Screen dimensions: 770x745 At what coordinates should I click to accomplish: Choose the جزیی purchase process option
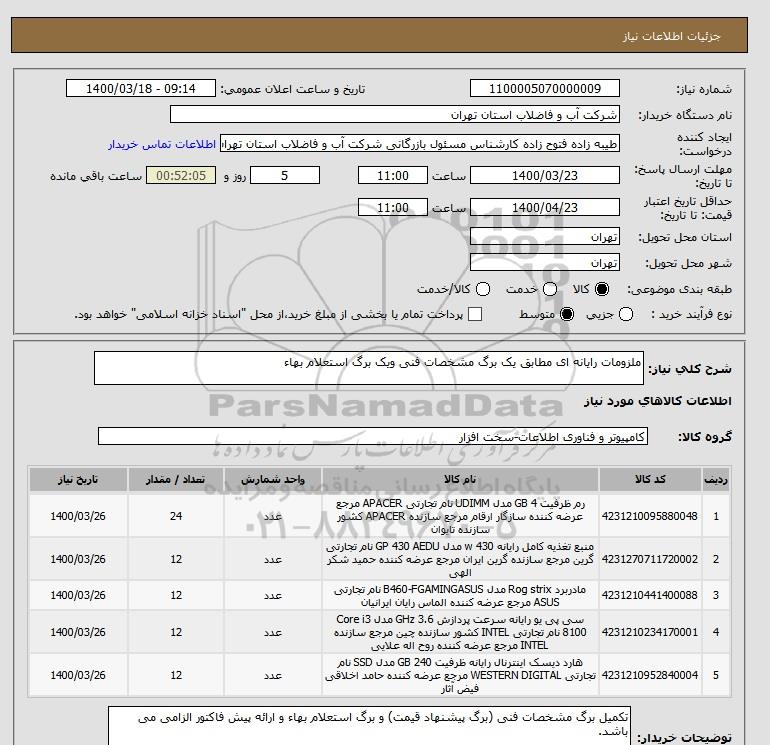coord(626,314)
